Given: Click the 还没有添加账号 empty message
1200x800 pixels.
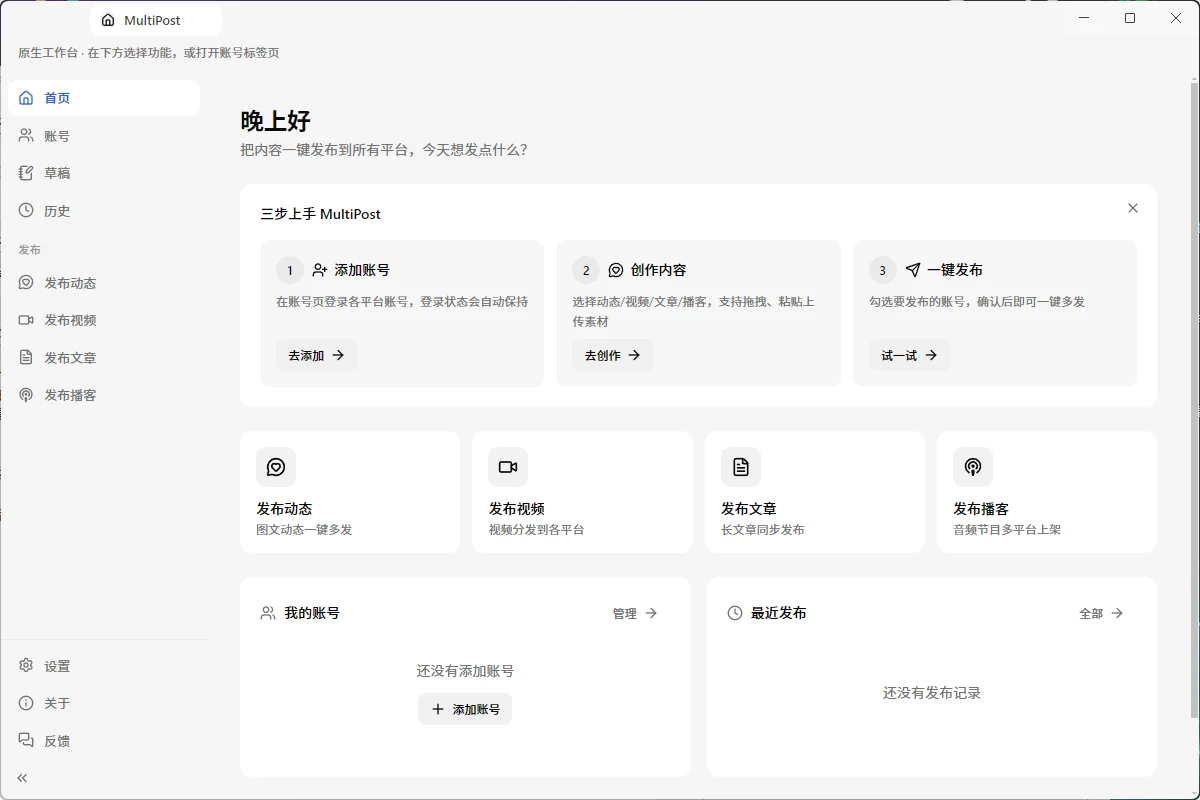Looking at the screenshot, I should pos(465,671).
